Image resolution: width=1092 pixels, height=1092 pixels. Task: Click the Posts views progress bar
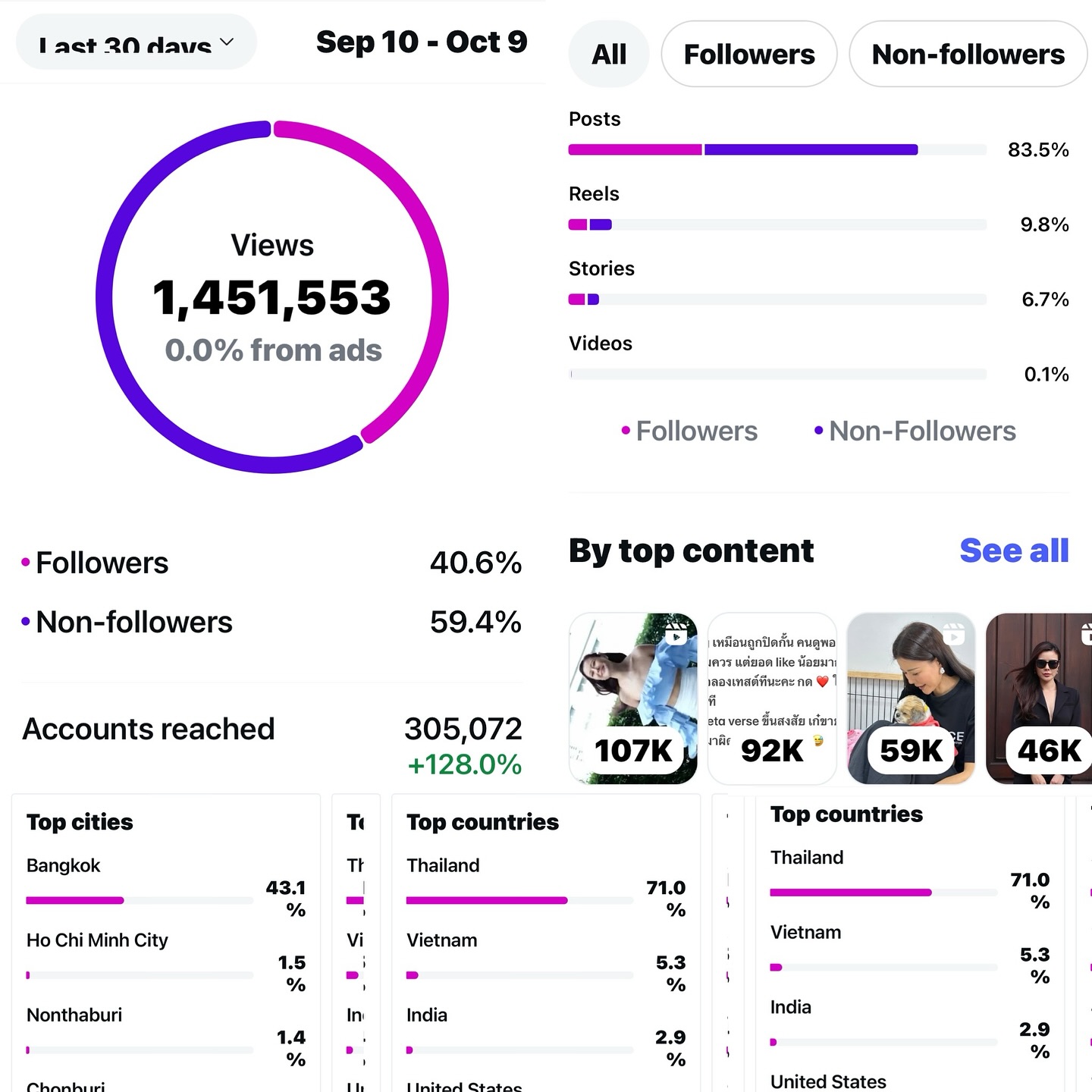777,150
